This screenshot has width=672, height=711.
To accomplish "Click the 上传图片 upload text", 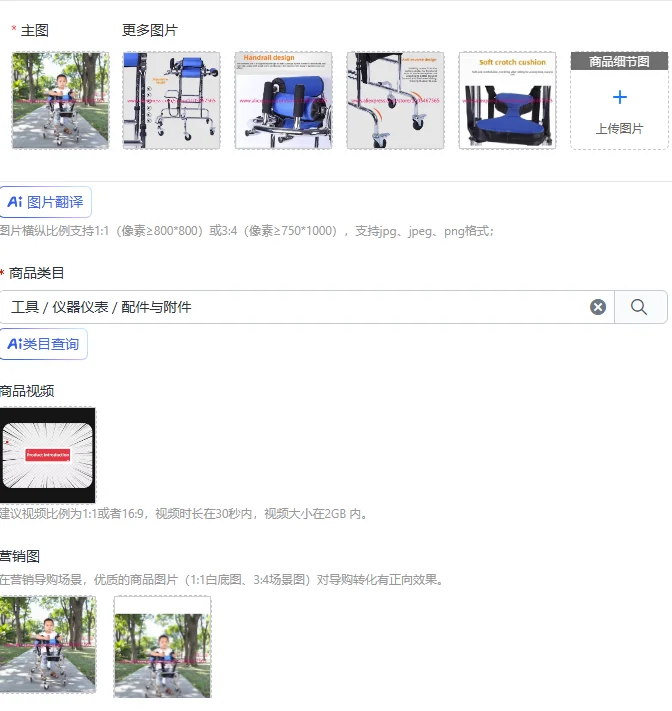I will point(619,129).
